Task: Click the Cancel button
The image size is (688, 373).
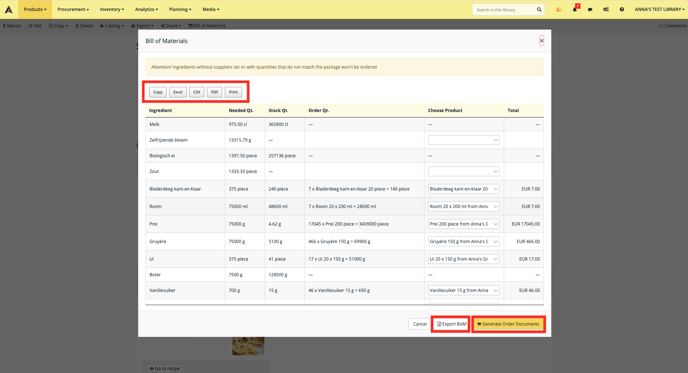Action: coord(419,324)
